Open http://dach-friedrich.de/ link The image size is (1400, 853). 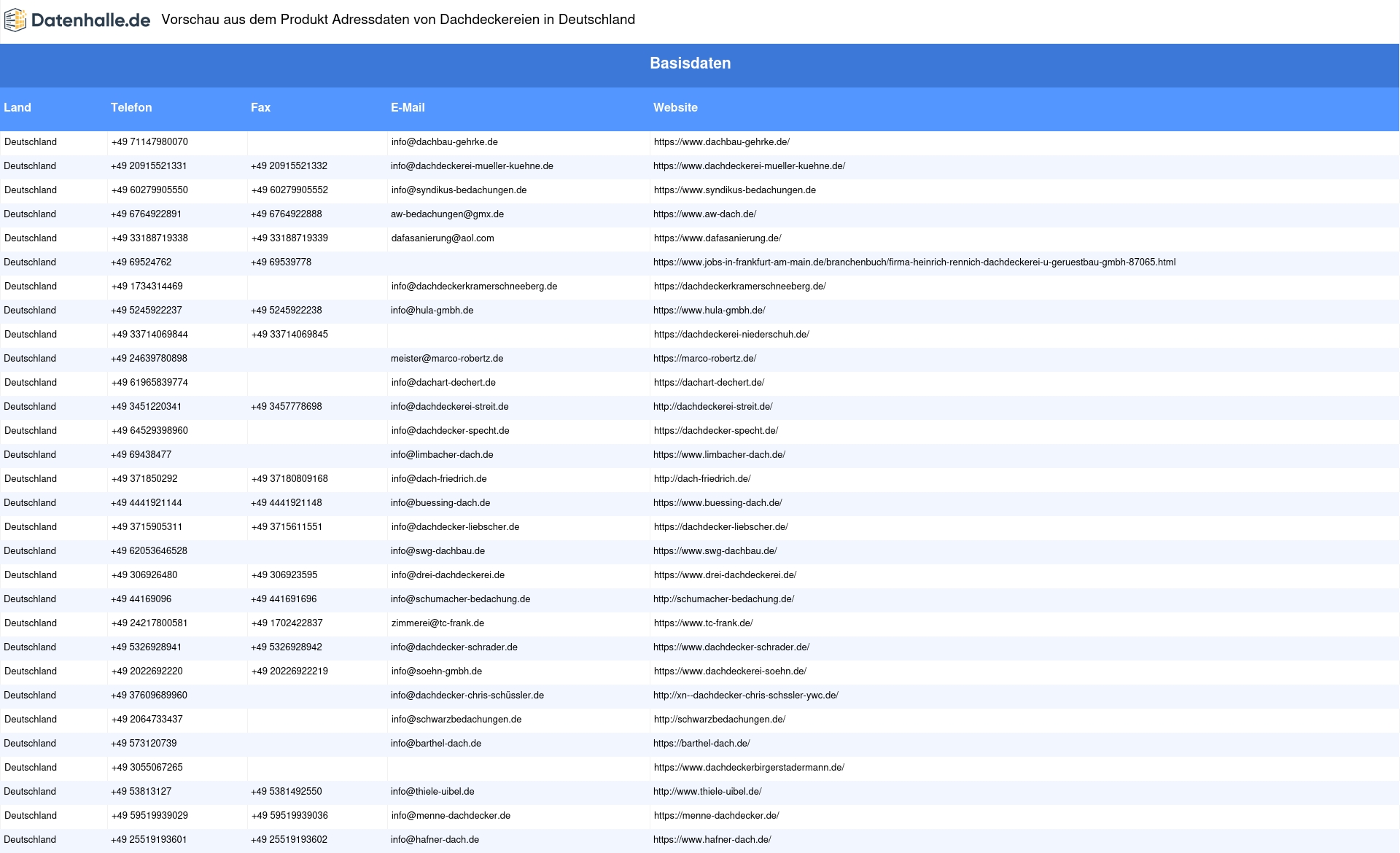[702, 479]
